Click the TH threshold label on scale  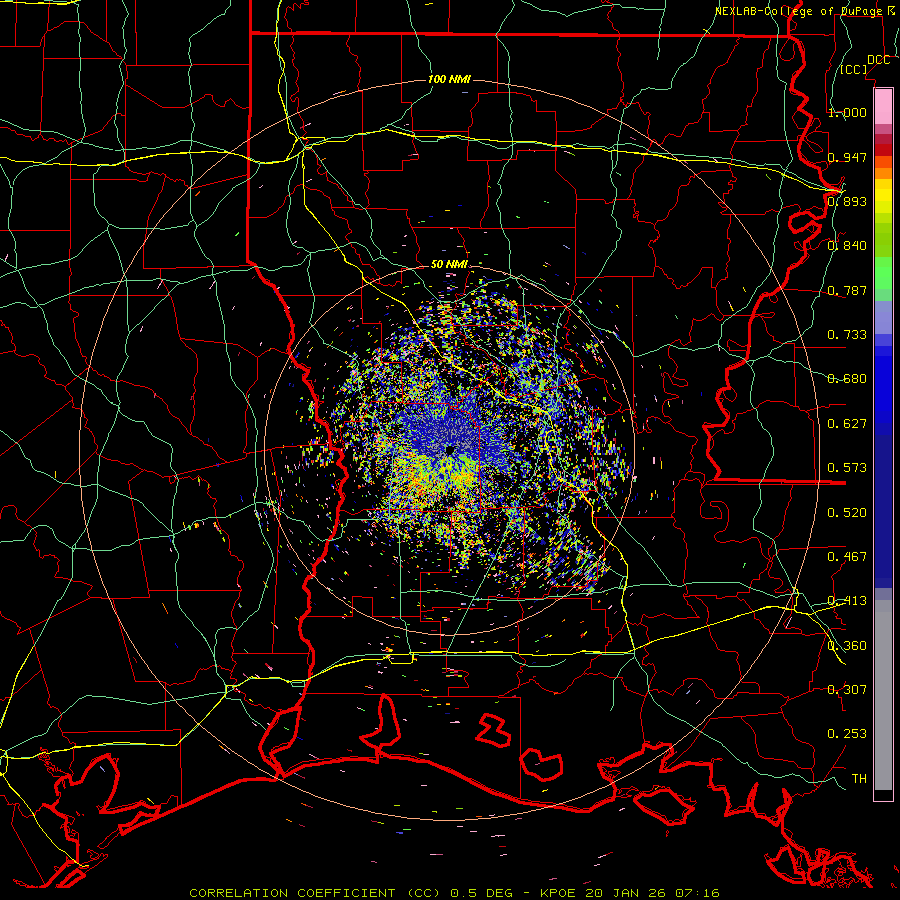pos(859,778)
